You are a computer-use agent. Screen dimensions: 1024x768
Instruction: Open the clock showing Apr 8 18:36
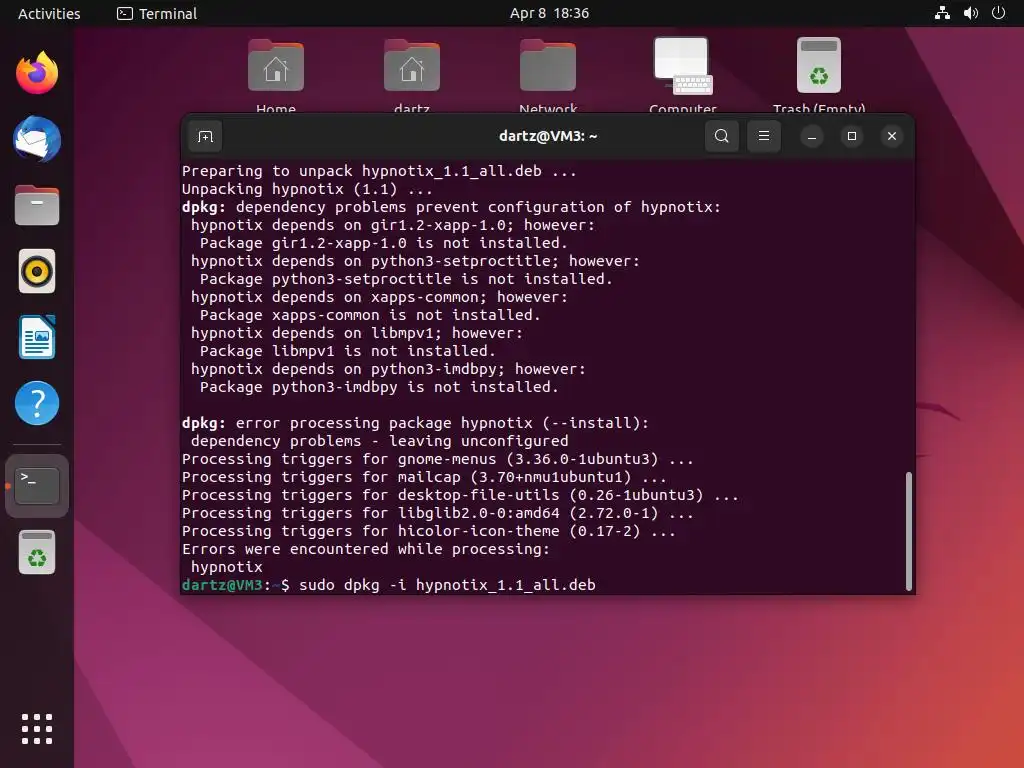click(549, 13)
